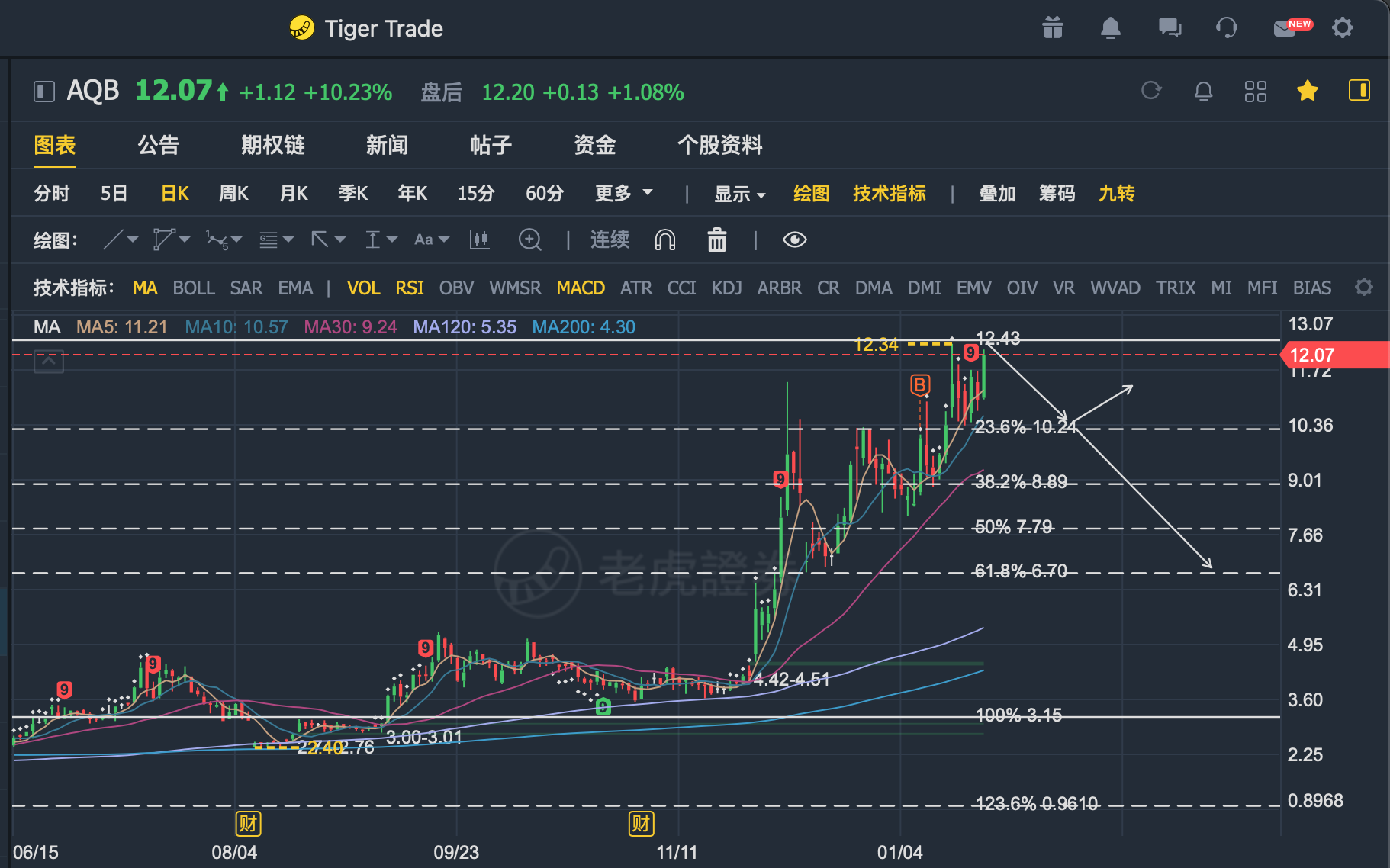
Task: Toggle the favorite star for AQB
Action: coord(1307,92)
